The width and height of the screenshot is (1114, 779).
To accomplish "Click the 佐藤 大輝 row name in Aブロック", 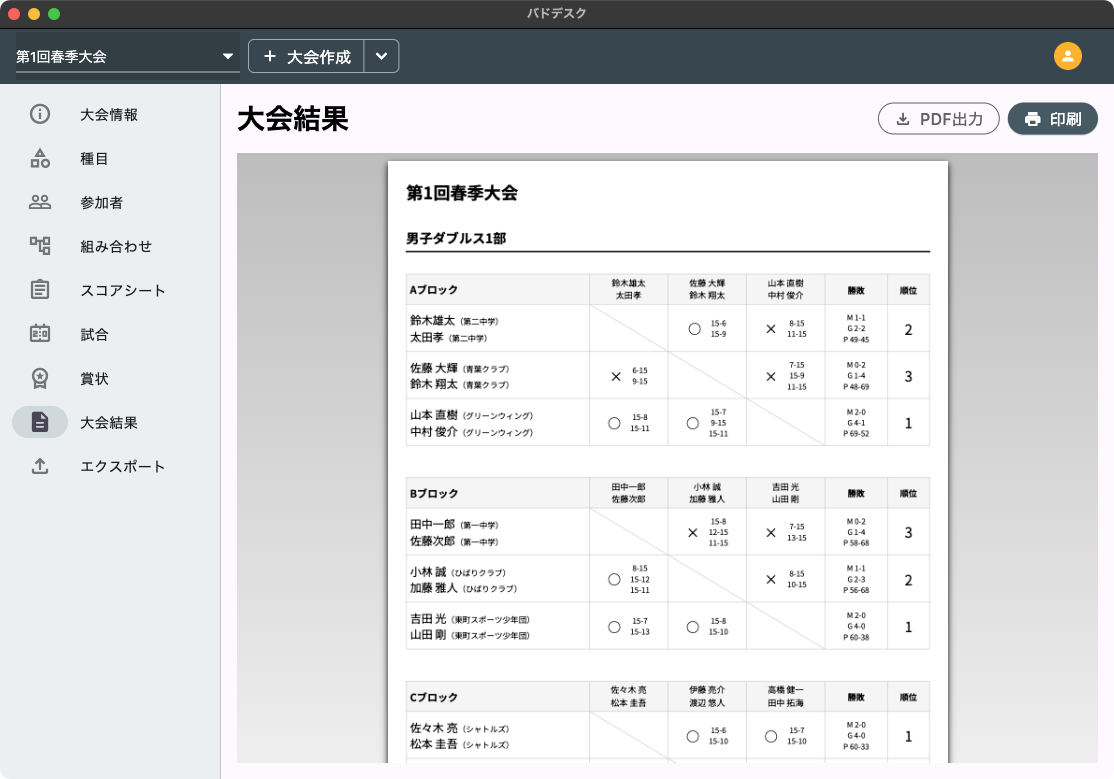I will point(434,368).
